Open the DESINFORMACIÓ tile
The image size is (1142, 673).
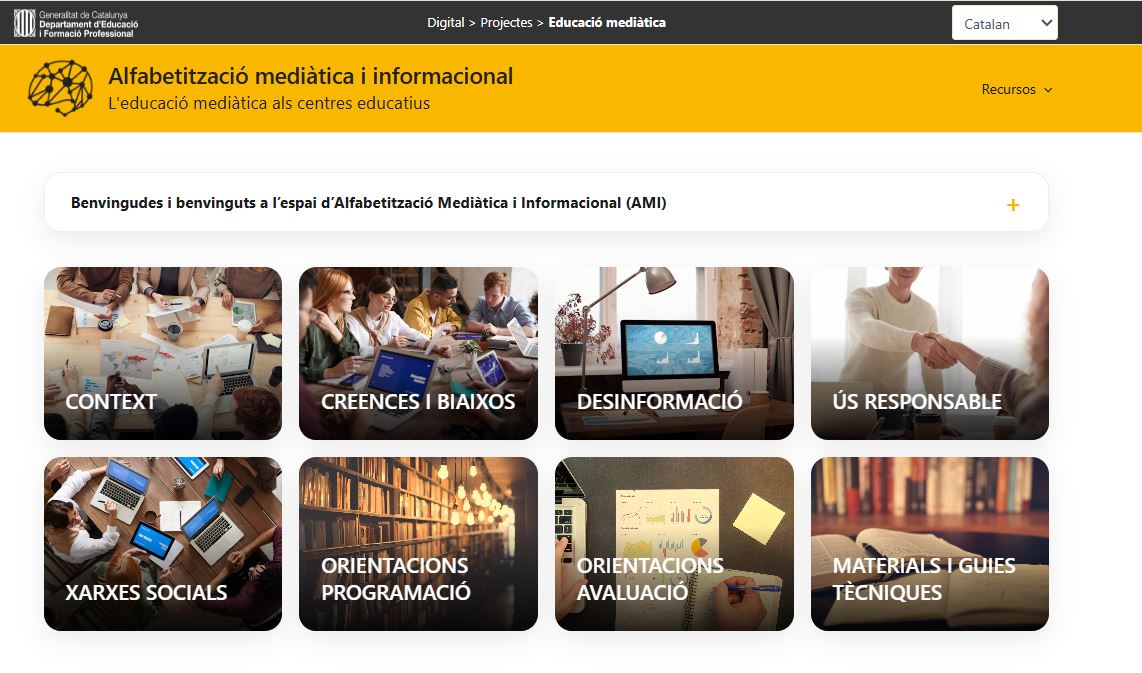coord(674,353)
